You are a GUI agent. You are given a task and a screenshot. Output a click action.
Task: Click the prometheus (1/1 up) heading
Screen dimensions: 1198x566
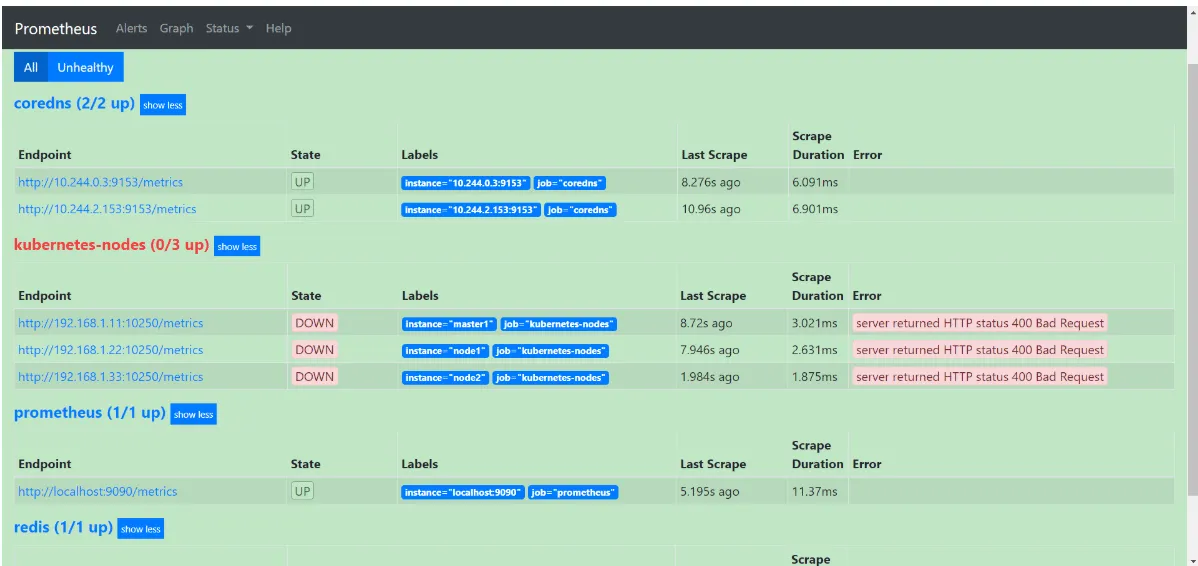90,412
